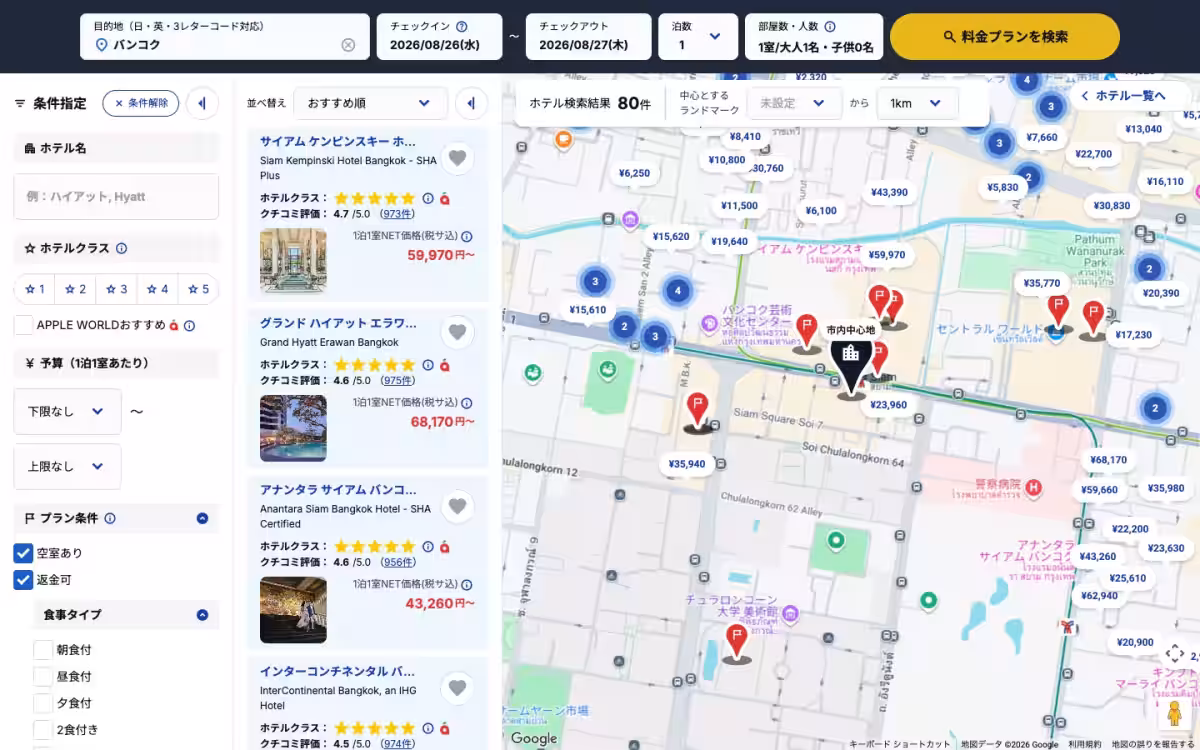Viewport: 1200px width, 750px height.
Task: Enable 2食付き meal checkbox
Action: point(43,730)
